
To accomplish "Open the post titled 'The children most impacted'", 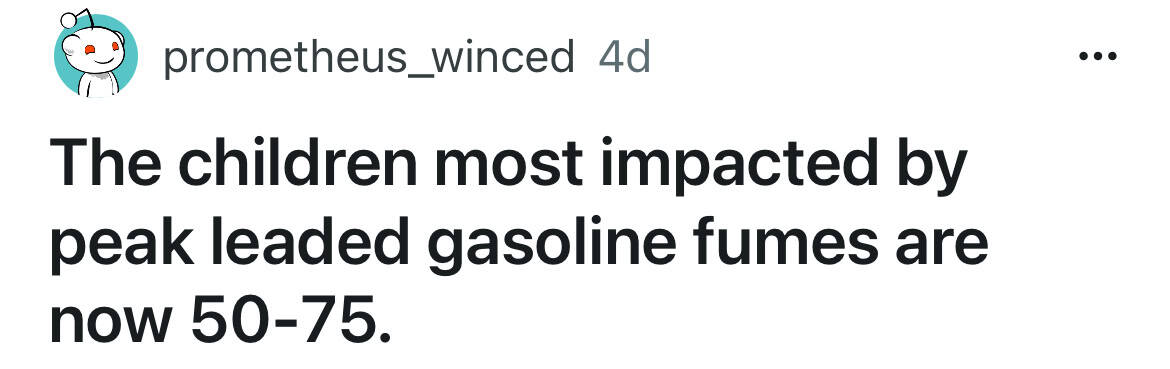I will click(x=519, y=242).
